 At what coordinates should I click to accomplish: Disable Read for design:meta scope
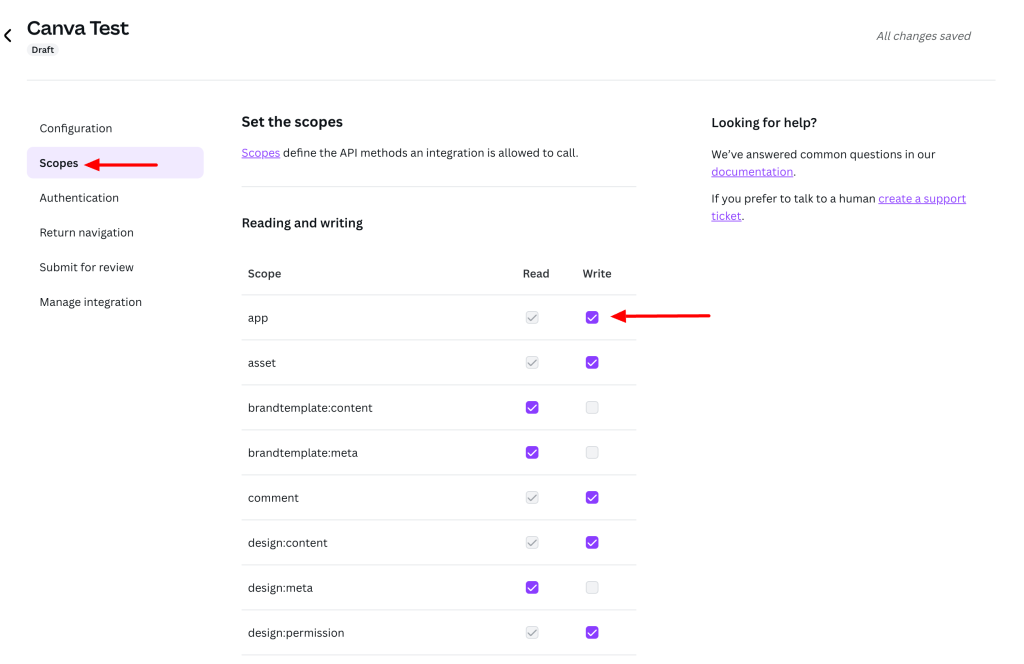click(532, 588)
